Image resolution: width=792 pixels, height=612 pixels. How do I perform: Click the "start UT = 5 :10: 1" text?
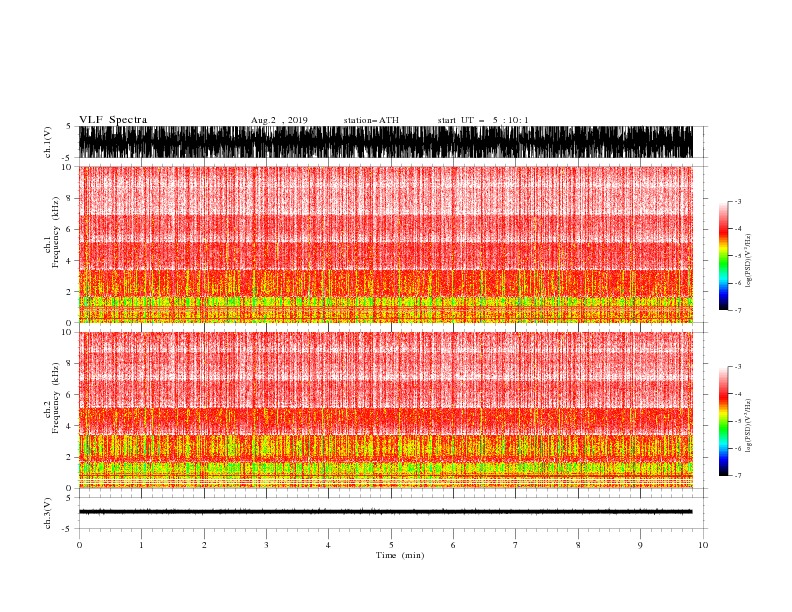click(483, 120)
